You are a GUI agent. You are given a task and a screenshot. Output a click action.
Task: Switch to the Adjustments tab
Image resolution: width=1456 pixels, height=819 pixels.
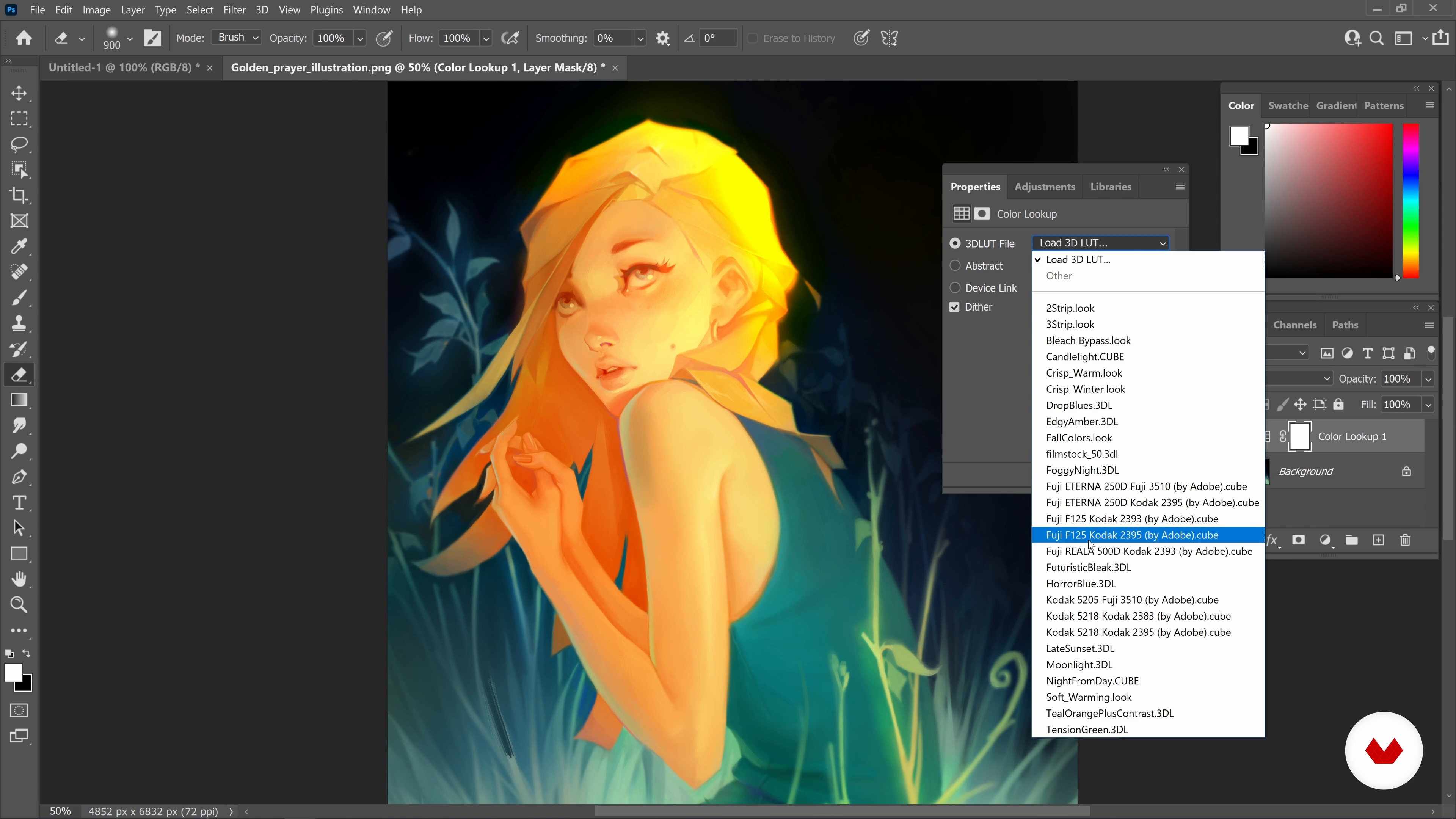[x=1045, y=187]
